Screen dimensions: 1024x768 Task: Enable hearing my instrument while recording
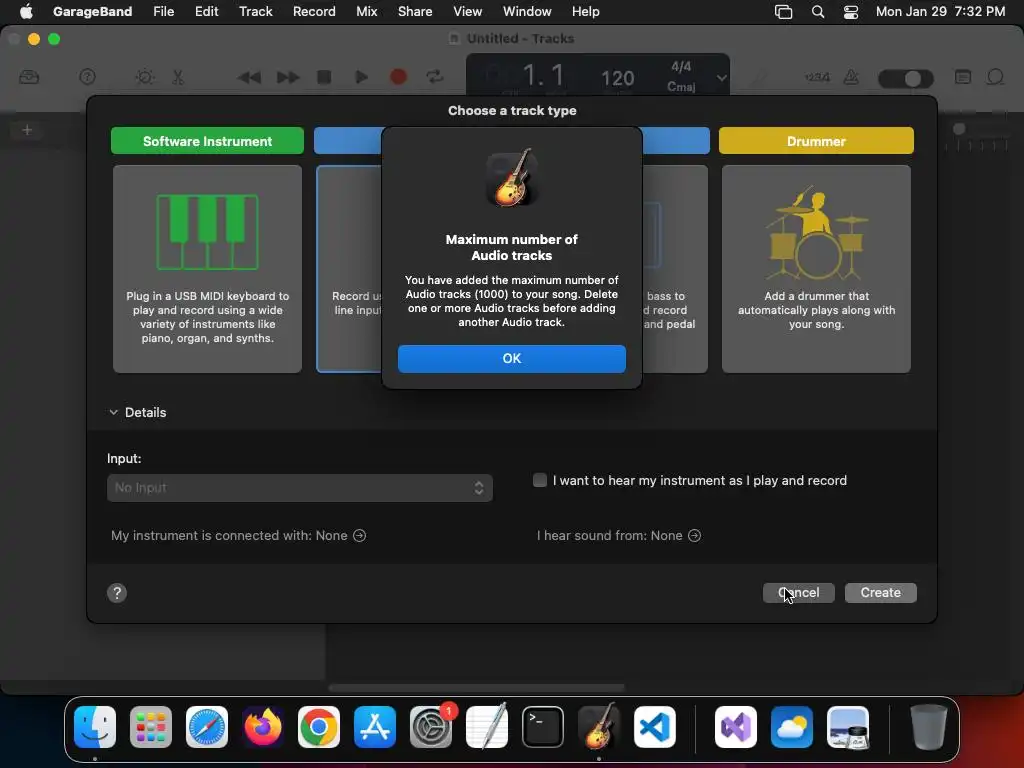point(539,480)
